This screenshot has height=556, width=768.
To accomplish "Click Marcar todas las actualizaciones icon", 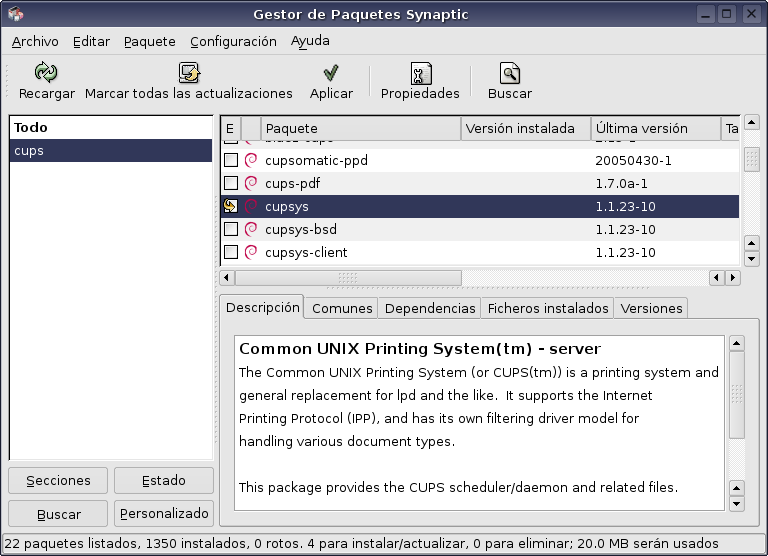I will pos(189,73).
